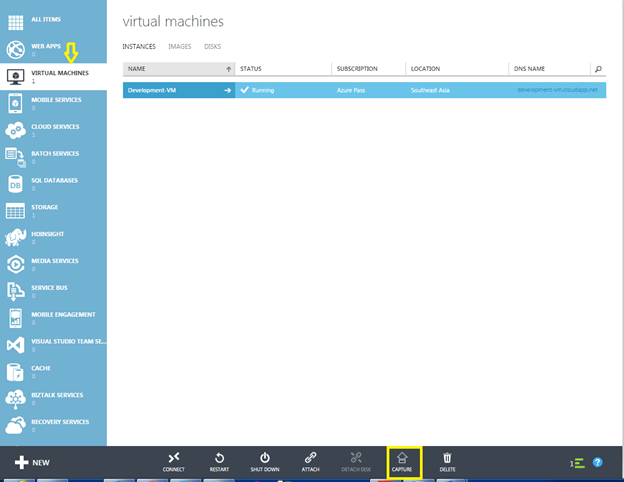Open the Cloud Services sidebar label
This screenshot has height=482, width=624.
pyautogui.click(x=55, y=127)
